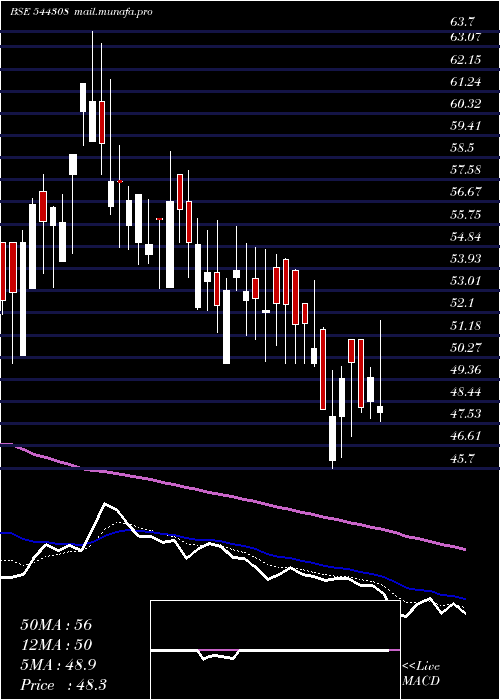Click the 53.01 axis label
500x700 pixels.
click(466, 280)
